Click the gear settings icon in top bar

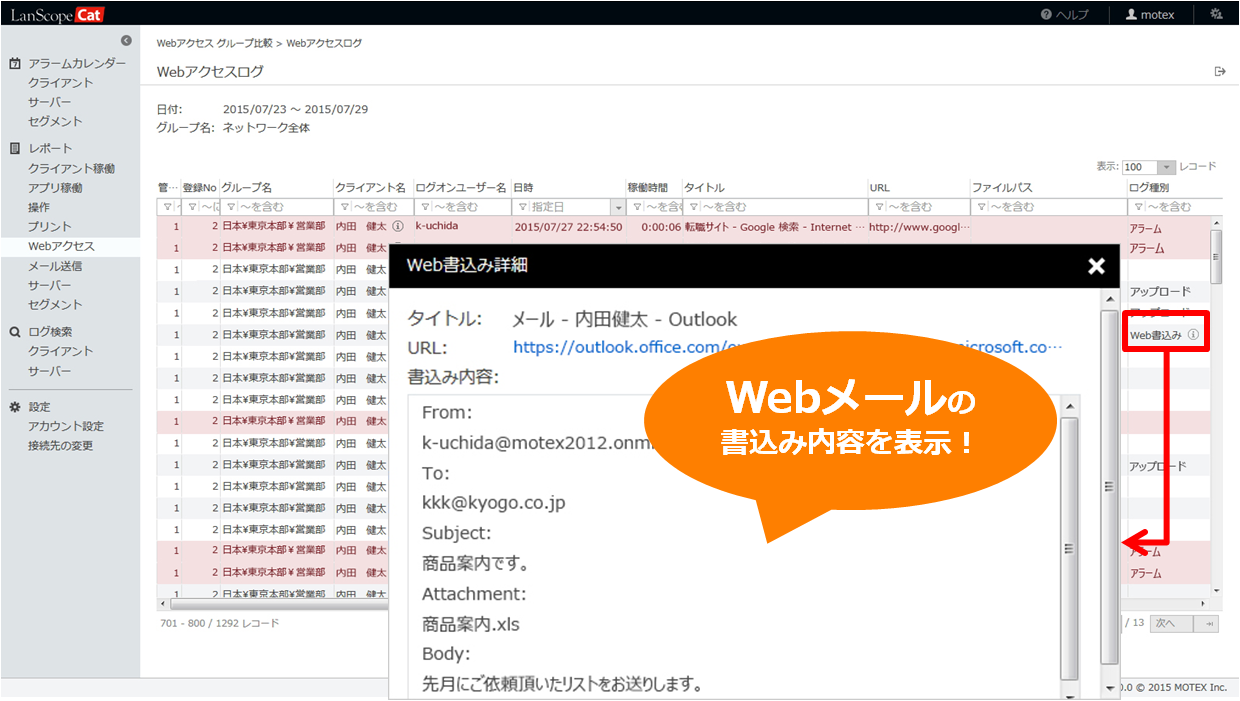click(x=1215, y=15)
